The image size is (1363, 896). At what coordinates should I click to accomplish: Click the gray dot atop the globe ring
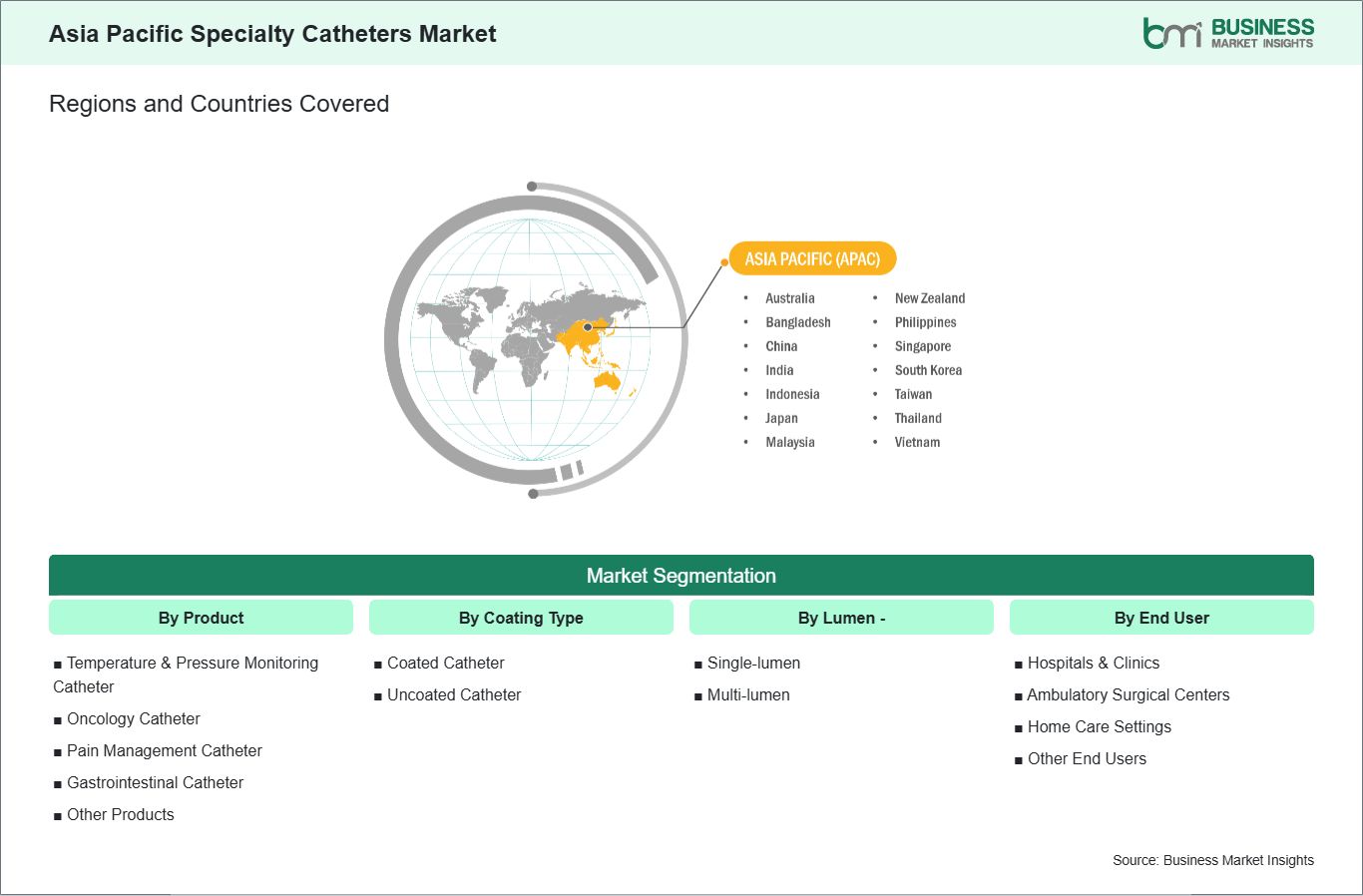(532, 187)
